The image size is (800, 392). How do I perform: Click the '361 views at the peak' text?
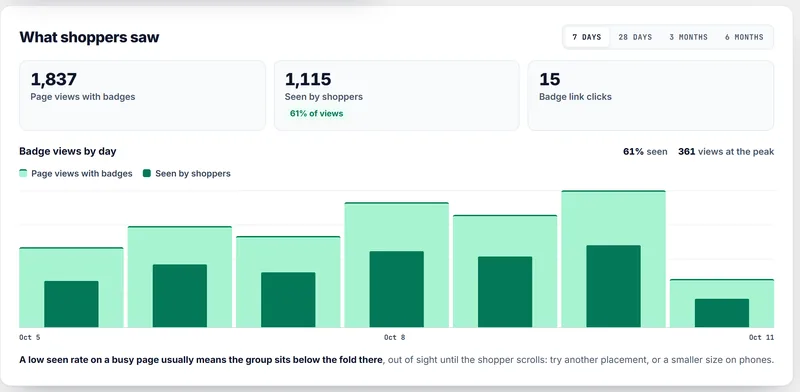tap(726, 152)
